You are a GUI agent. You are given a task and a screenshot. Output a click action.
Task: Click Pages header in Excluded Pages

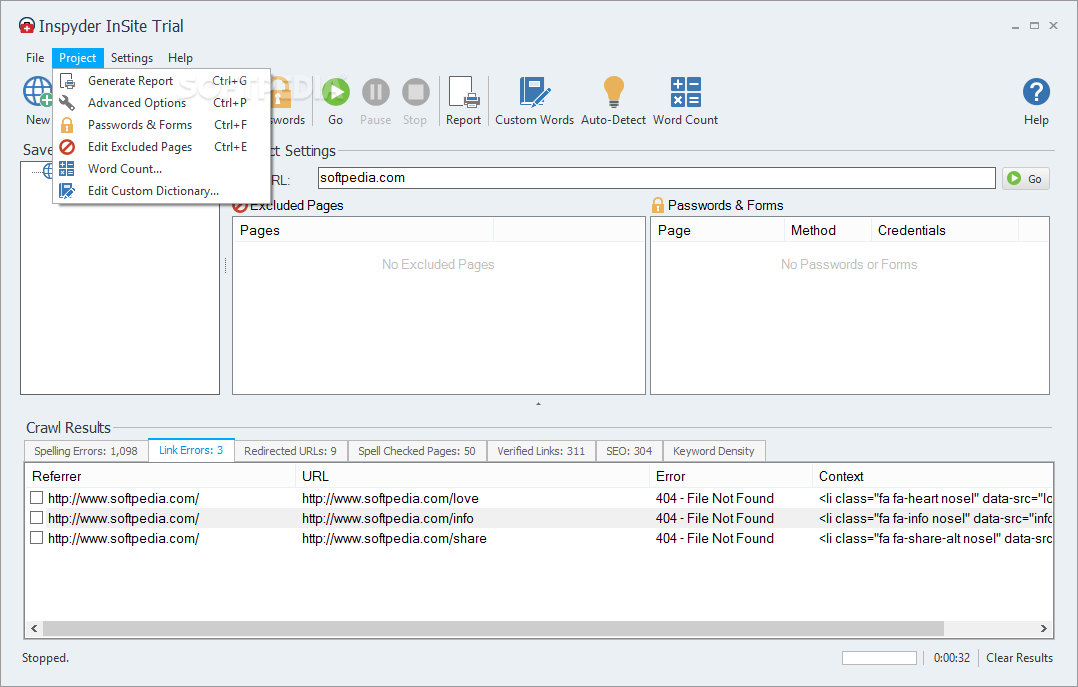click(363, 230)
